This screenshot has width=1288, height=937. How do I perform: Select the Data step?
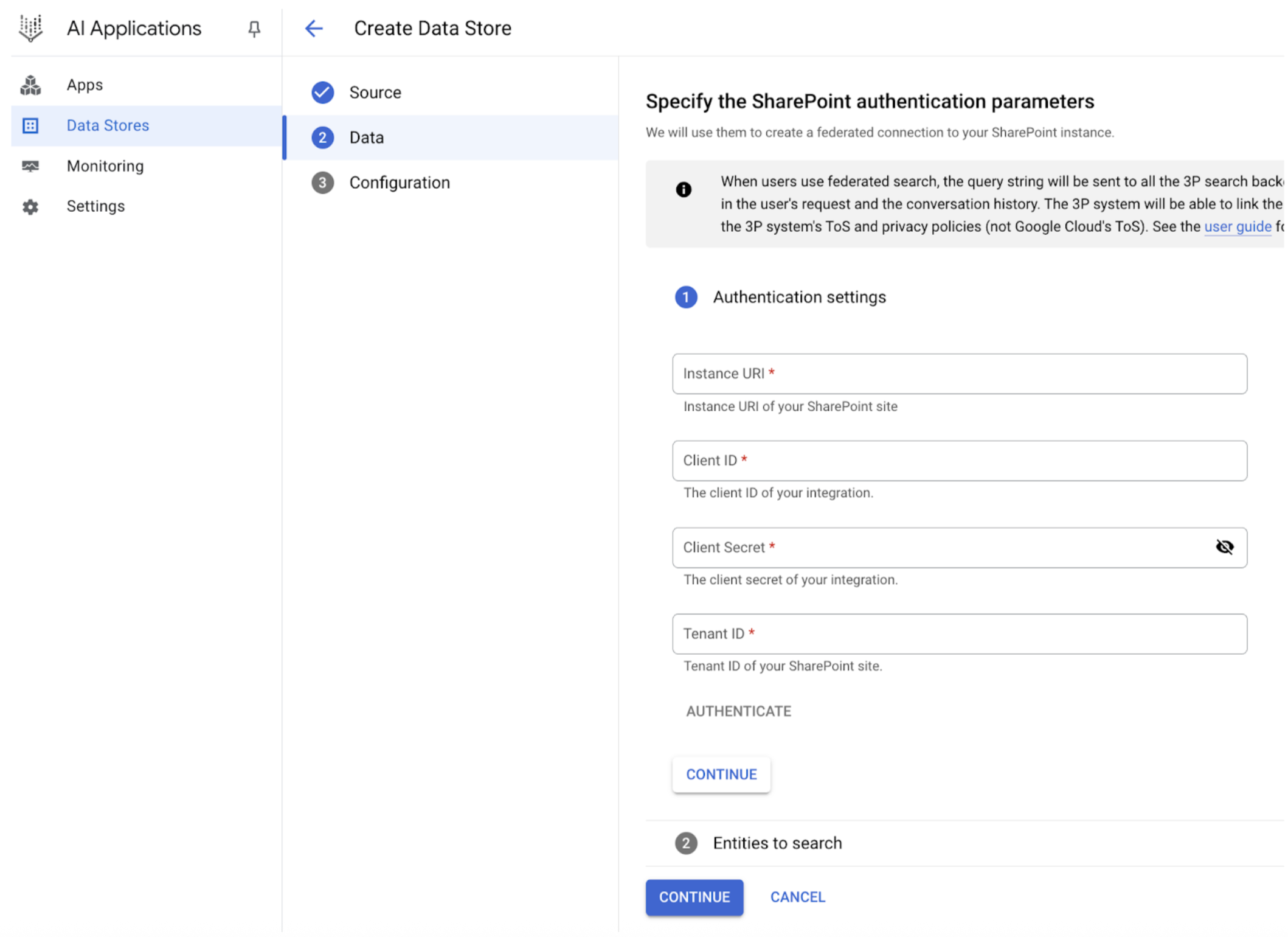pos(366,138)
